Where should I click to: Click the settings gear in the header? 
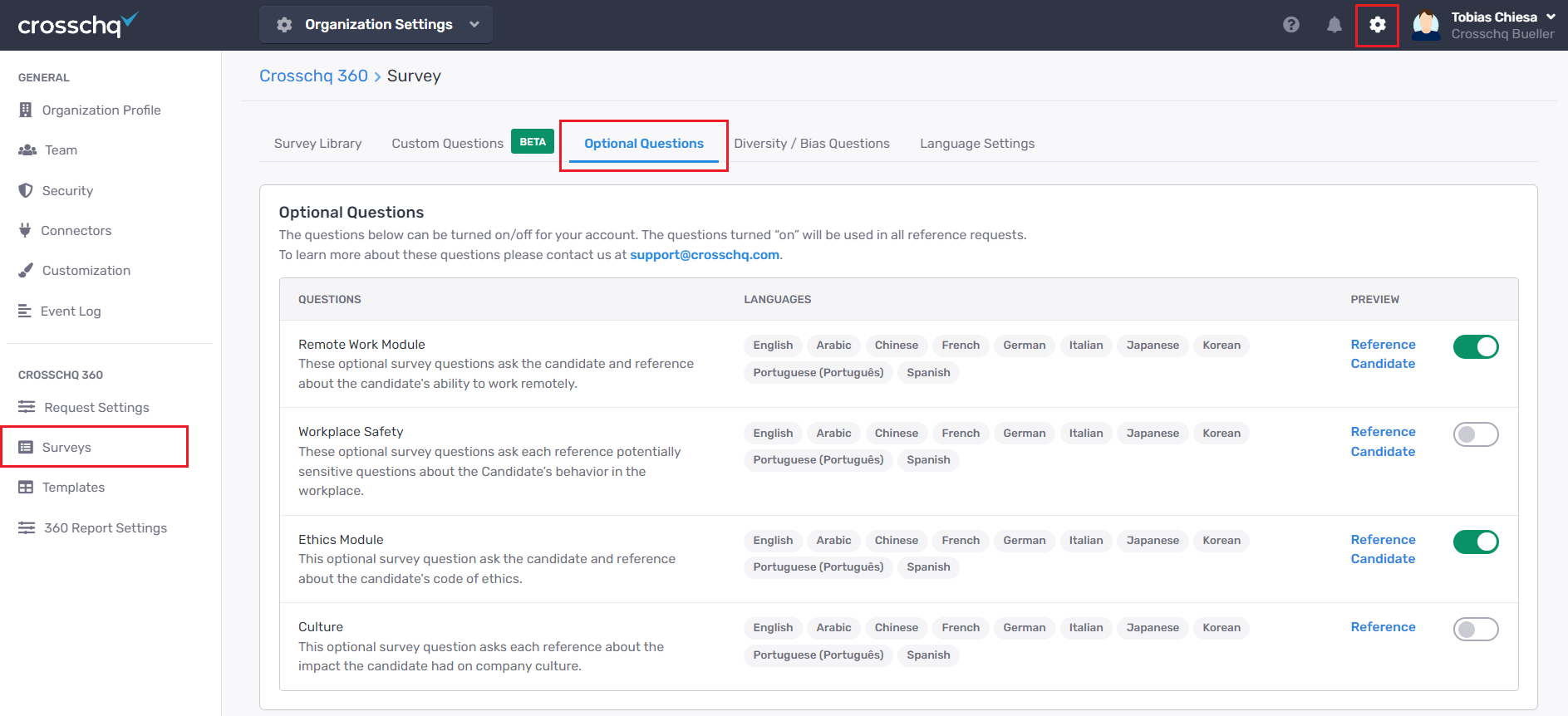1377,25
